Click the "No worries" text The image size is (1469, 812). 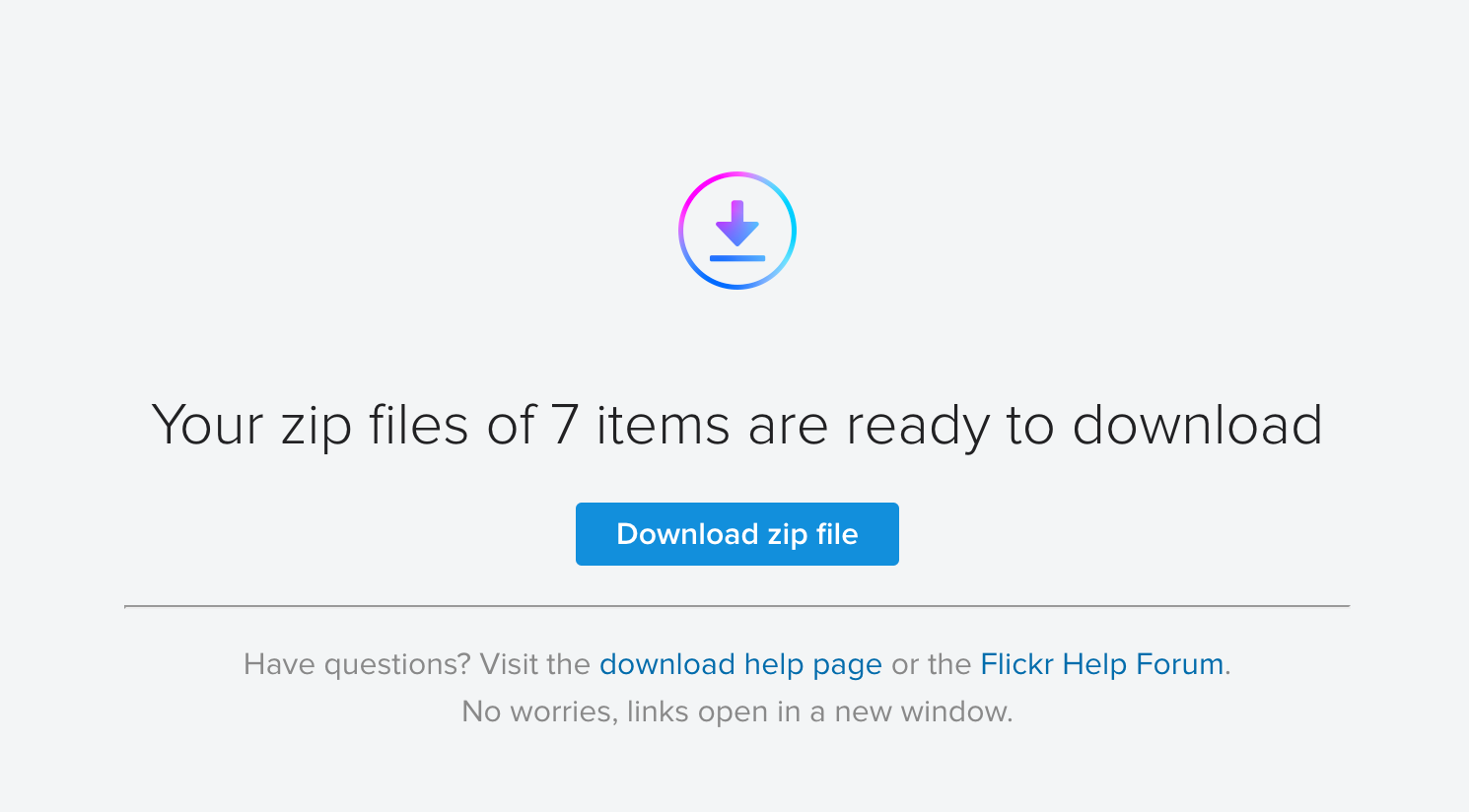coord(538,711)
